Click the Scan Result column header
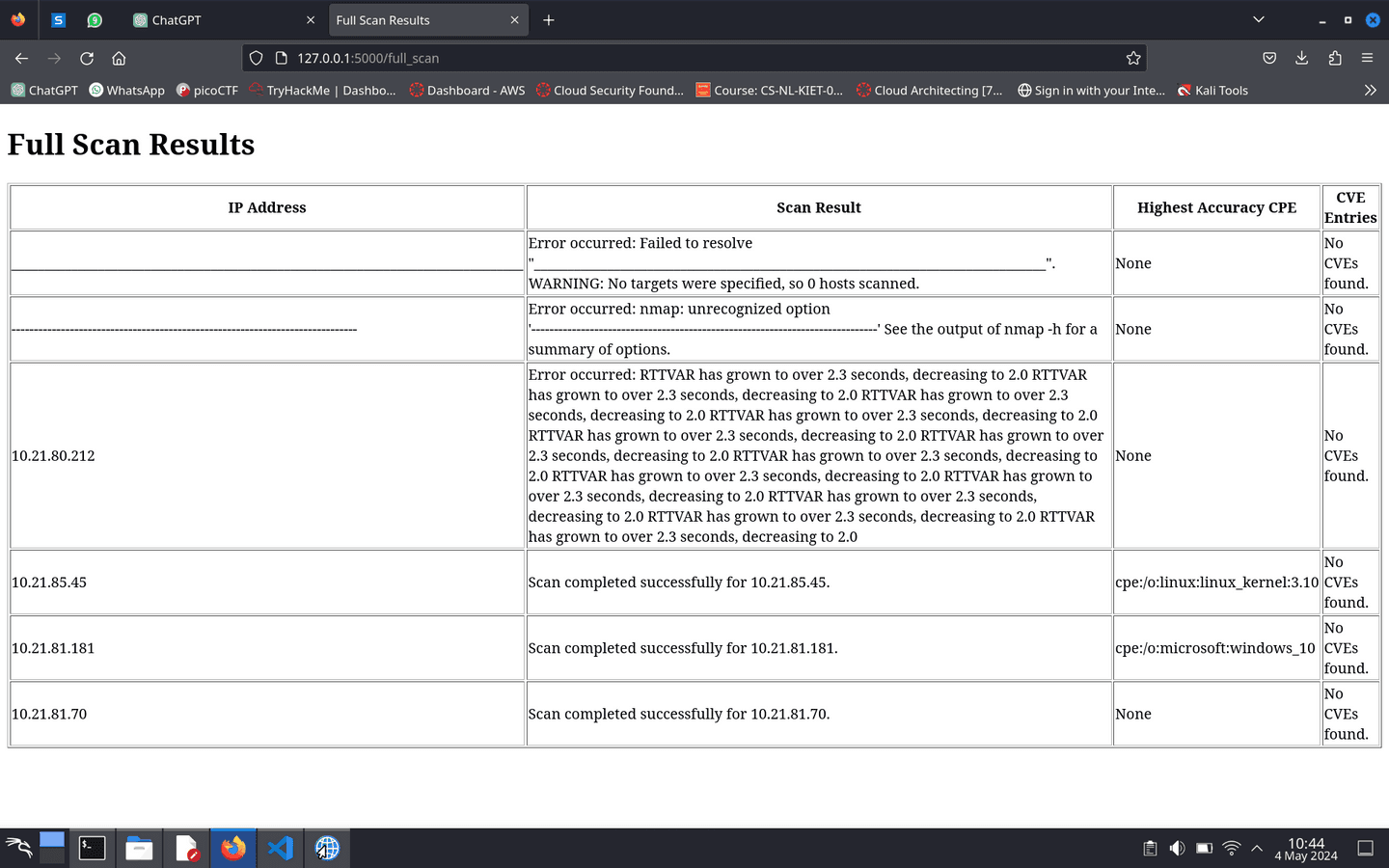This screenshot has width=1389, height=868. coord(819,207)
